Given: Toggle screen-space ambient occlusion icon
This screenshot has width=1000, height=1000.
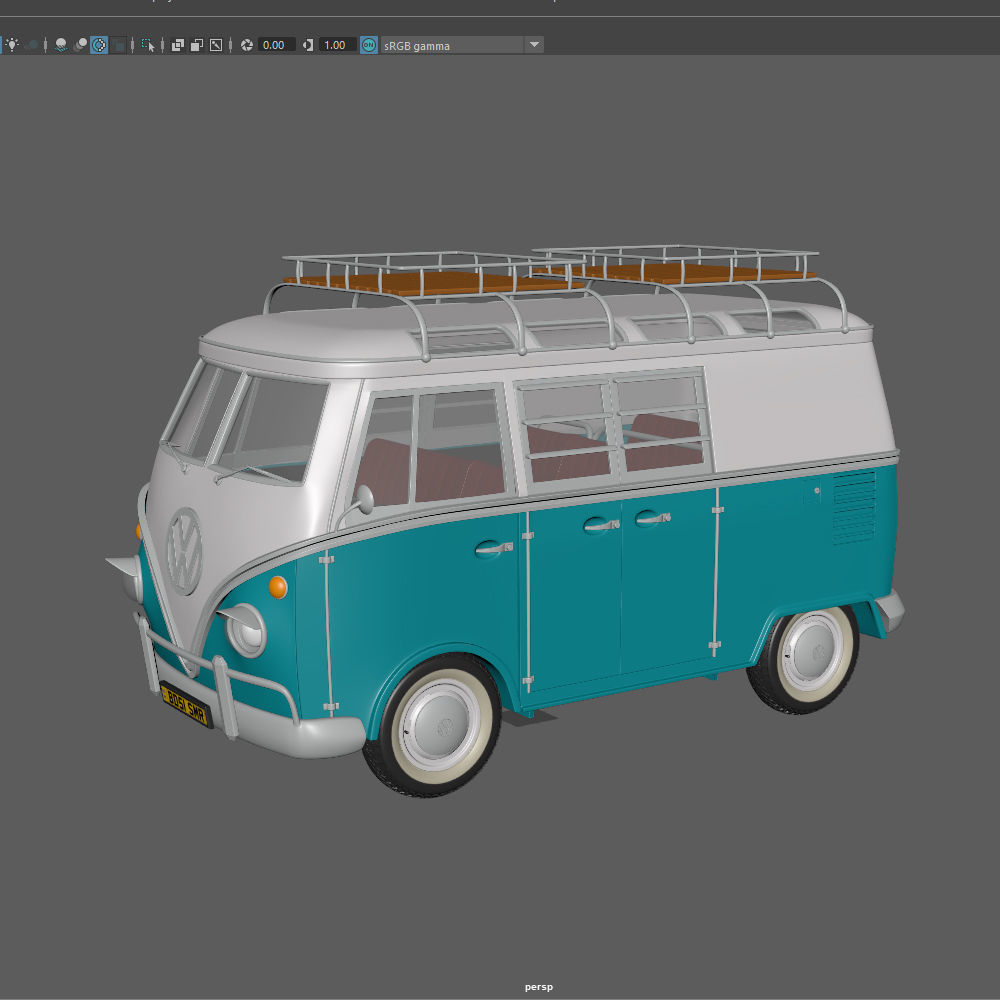Looking at the screenshot, I should tap(80, 44).
